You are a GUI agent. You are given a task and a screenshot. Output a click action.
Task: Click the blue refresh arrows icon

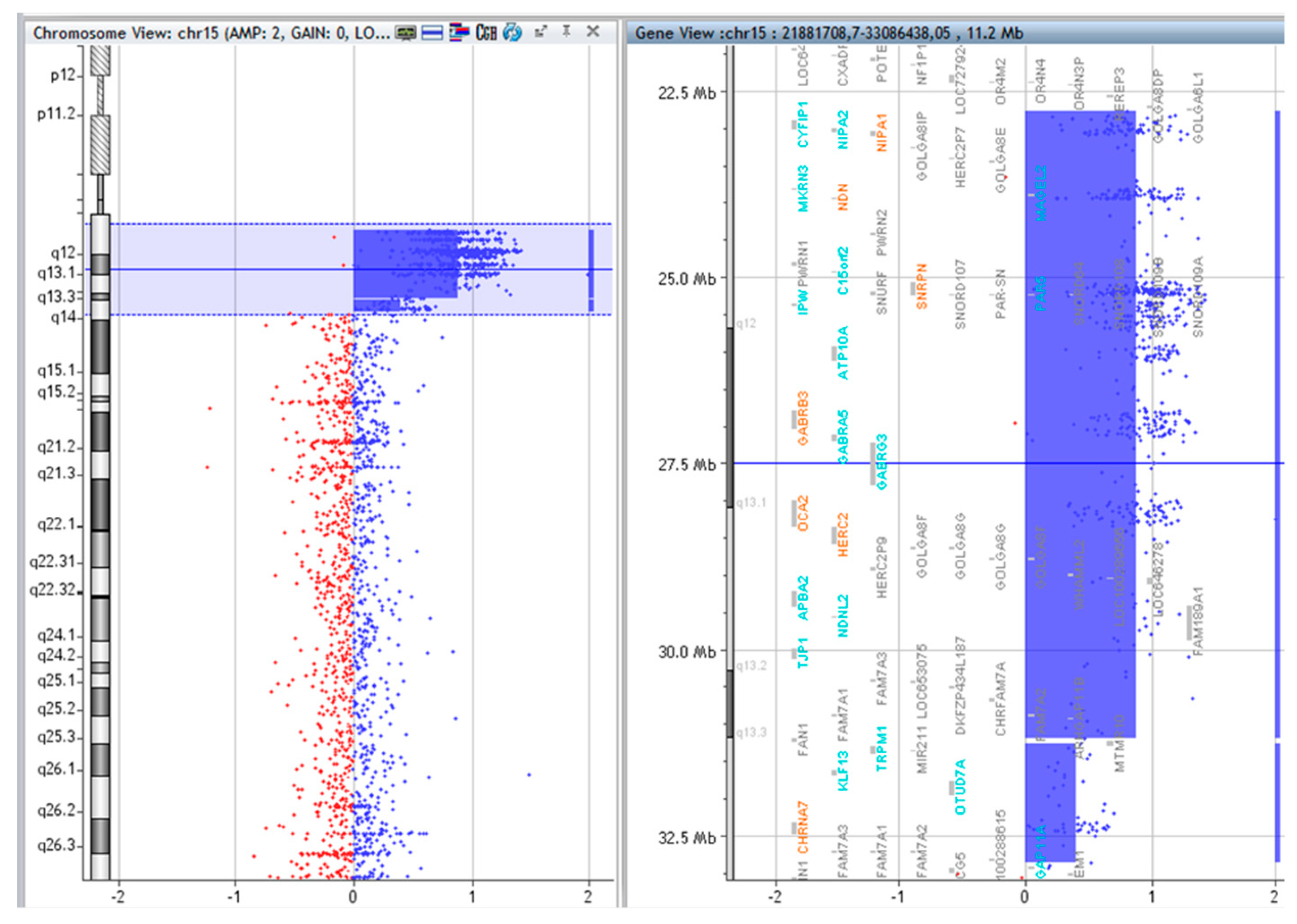(512, 33)
